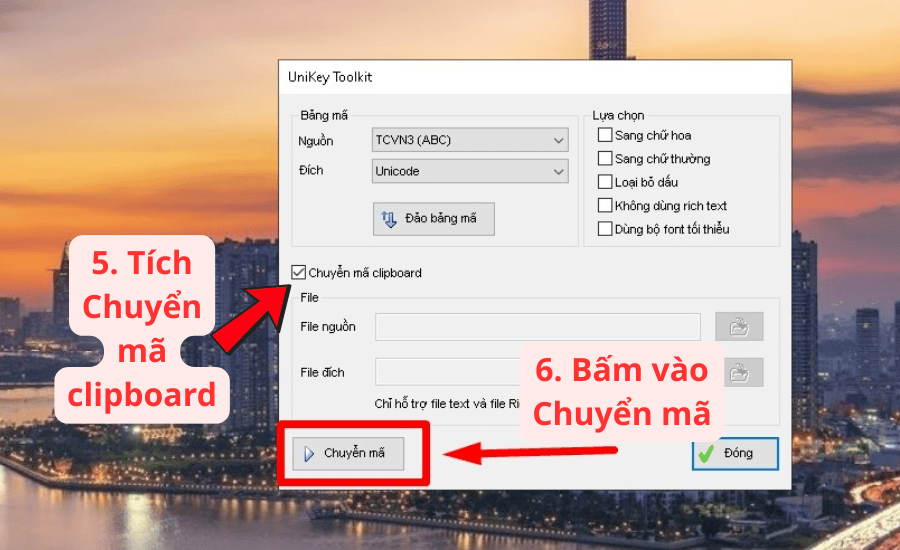Image resolution: width=900 pixels, height=550 pixels.
Task: Toggle Dùng bộ font tối thiểu
Action: pos(605,229)
